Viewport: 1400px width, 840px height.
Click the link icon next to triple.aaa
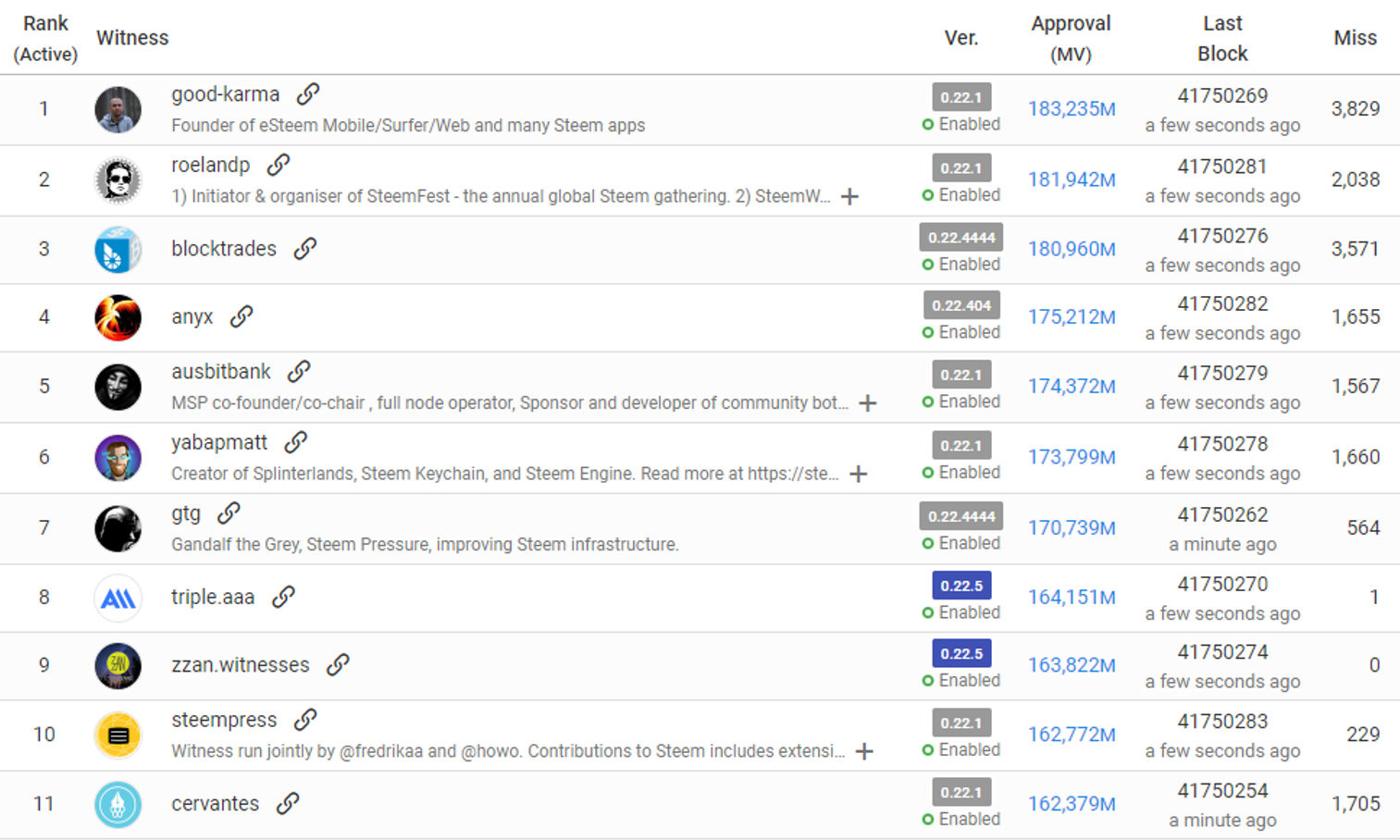283,598
